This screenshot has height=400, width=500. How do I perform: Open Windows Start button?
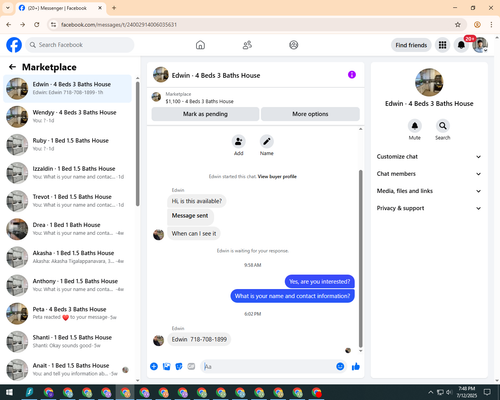[x=9, y=392]
